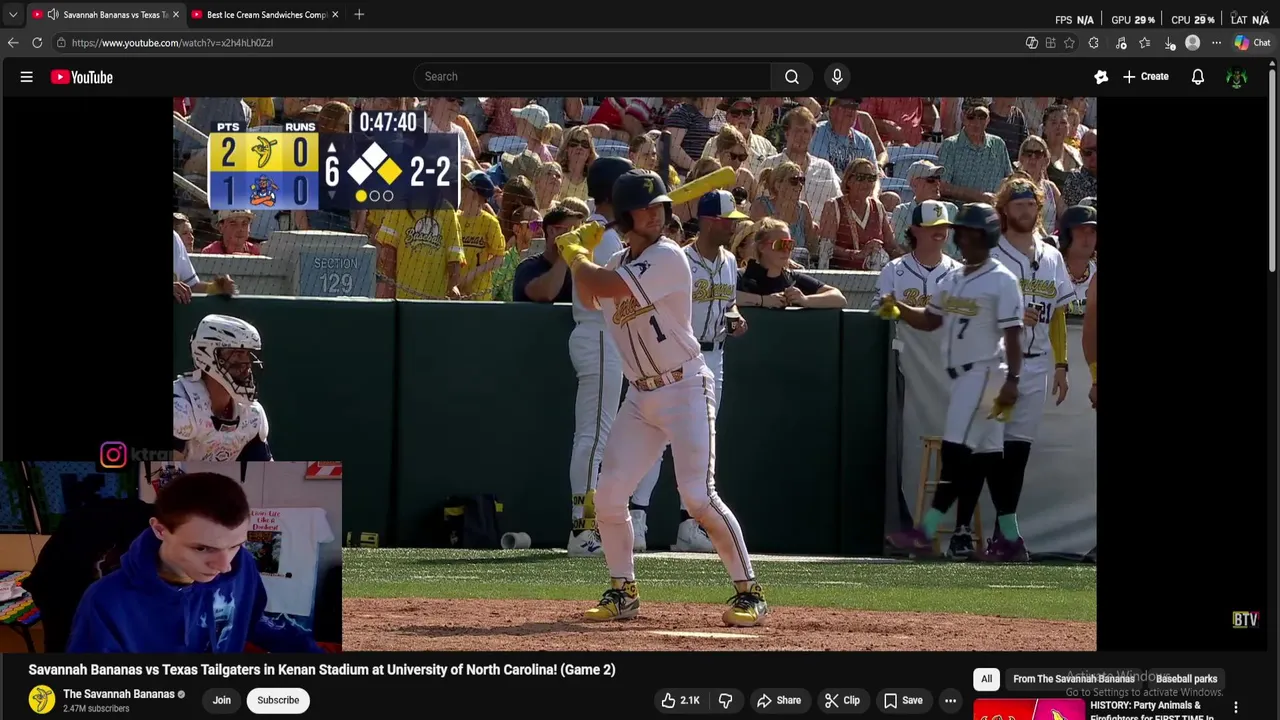Expand the tab list chevron
Image resolution: width=1280 pixels, height=720 pixels.
click(13, 15)
